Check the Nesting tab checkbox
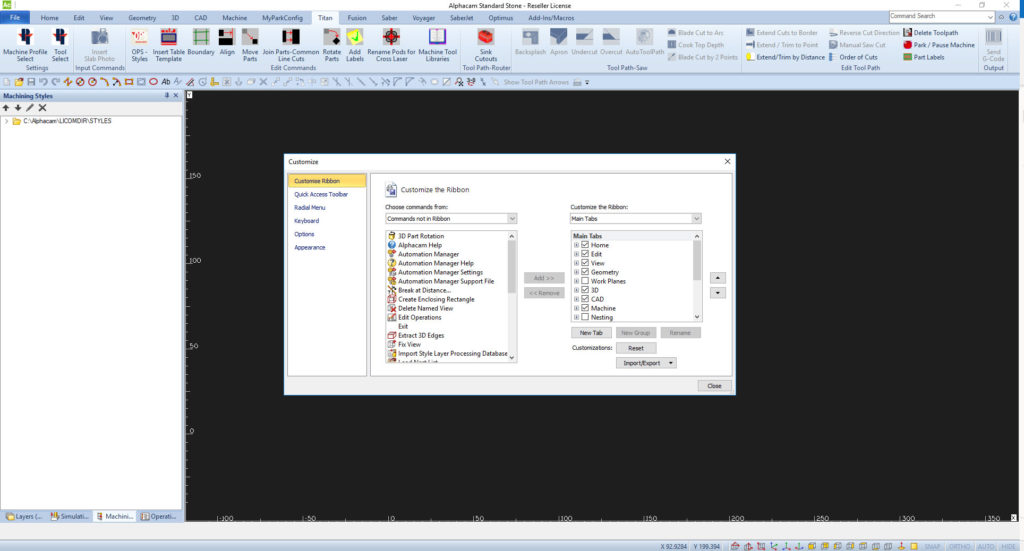This screenshot has width=1024, height=551. (585, 317)
